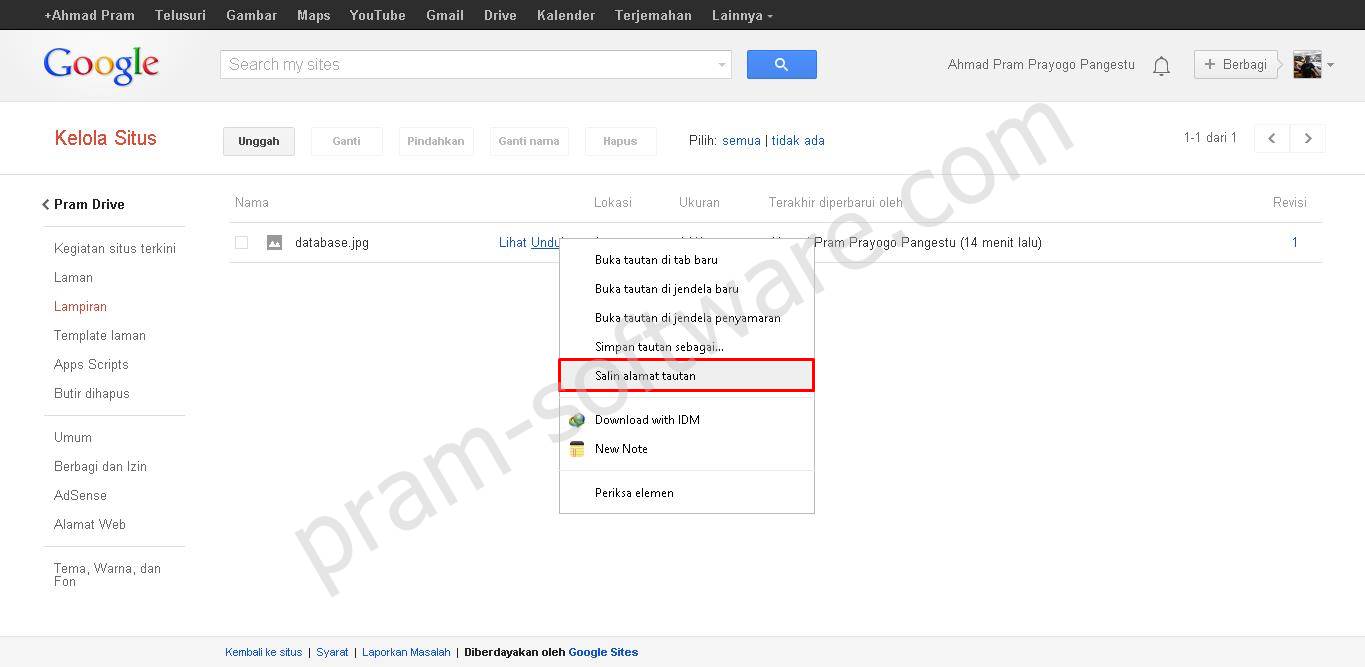The width and height of the screenshot is (1365, 667).
Task: Choose Buka tautan di tab baru
Action: tap(686, 260)
